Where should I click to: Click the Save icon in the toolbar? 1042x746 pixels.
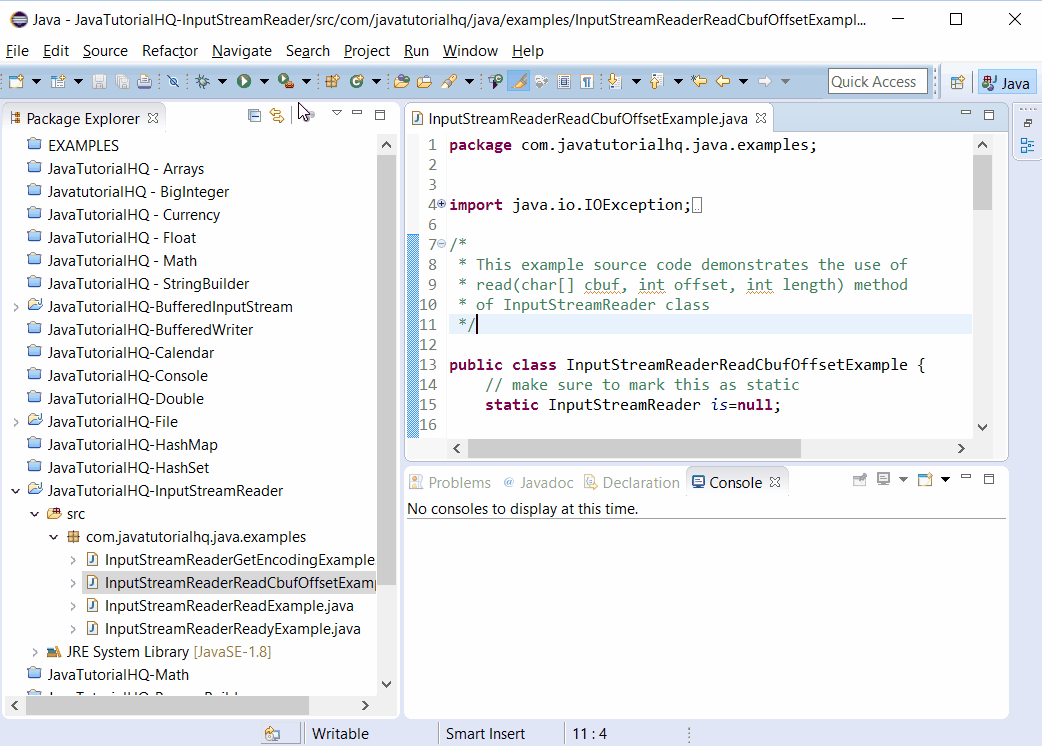(x=100, y=81)
